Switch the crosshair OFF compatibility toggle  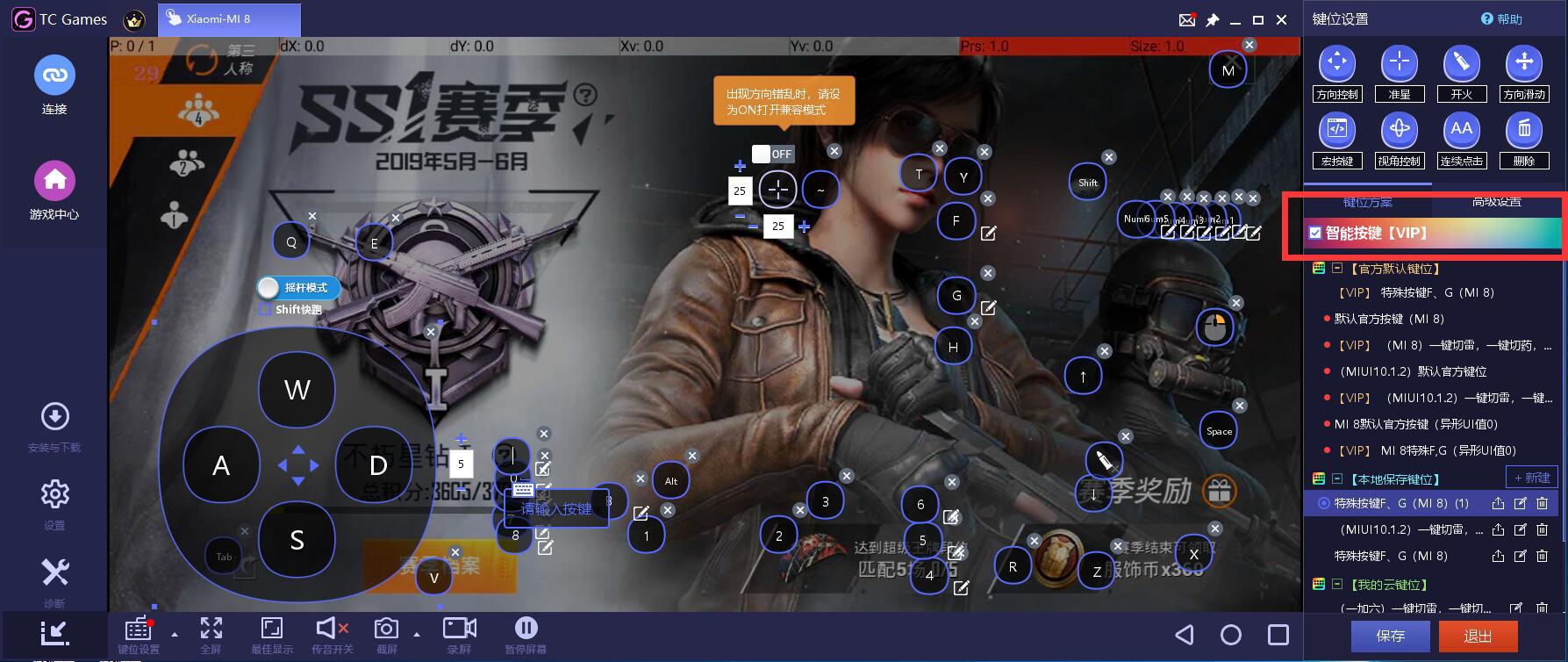[772, 154]
